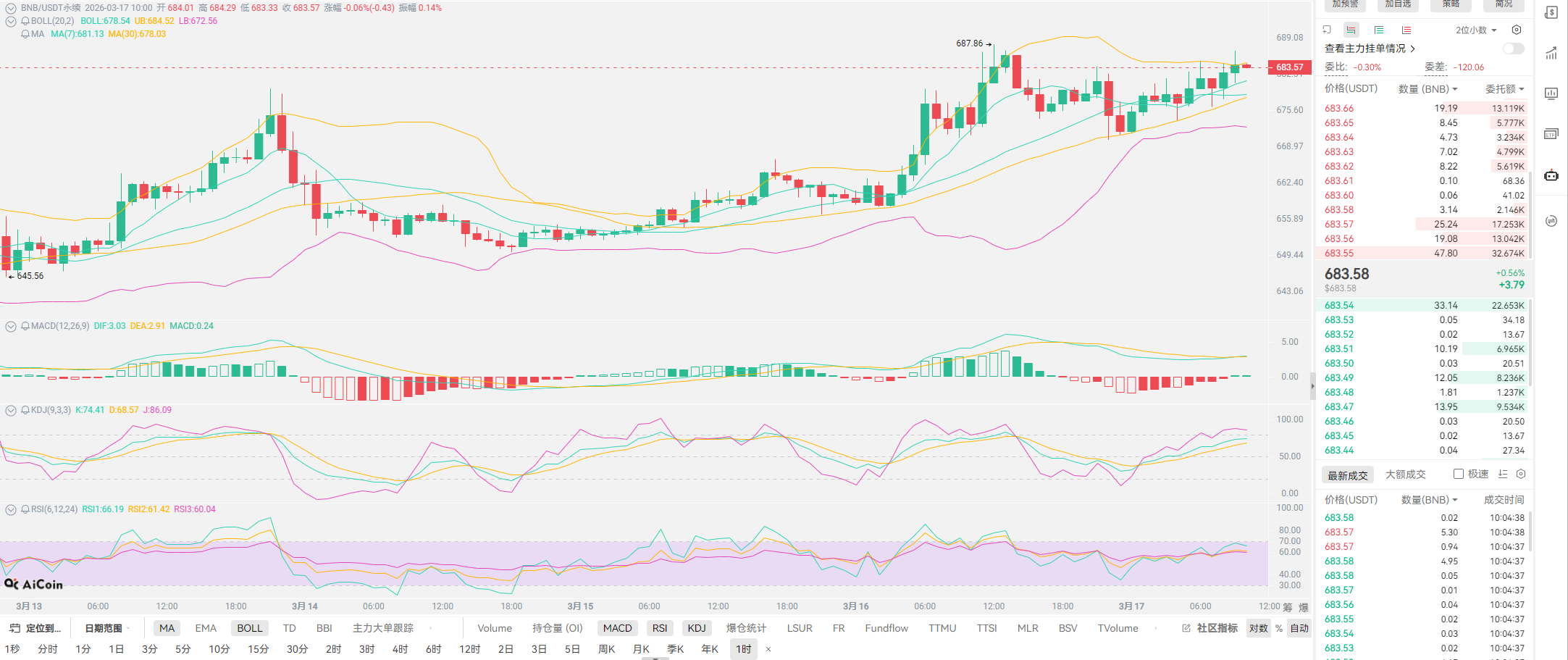The width and height of the screenshot is (1568, 660).
Task: Expand the 日期范围 date range dropdown
Action: coord(107,628)
